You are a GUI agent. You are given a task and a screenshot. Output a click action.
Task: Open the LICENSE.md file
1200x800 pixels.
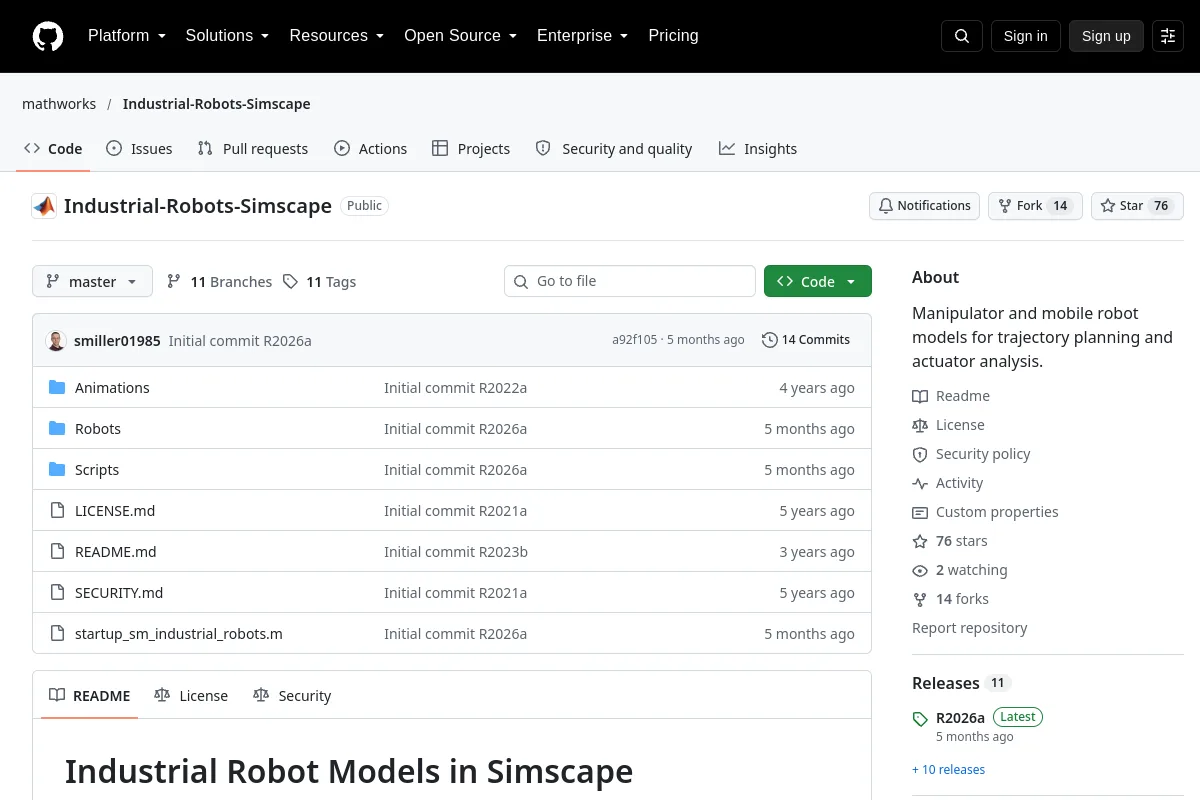pos(115,511)
